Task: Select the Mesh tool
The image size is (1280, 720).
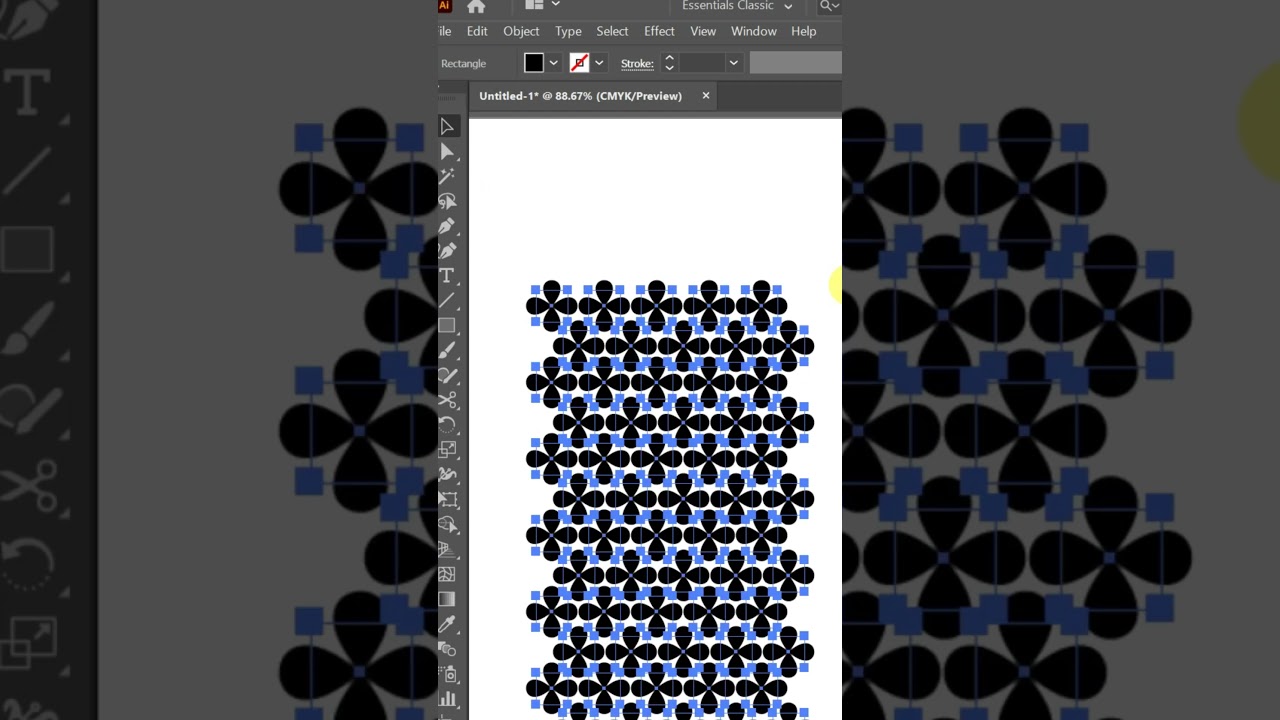Action: pyautogui.click(x=447, y=575)
